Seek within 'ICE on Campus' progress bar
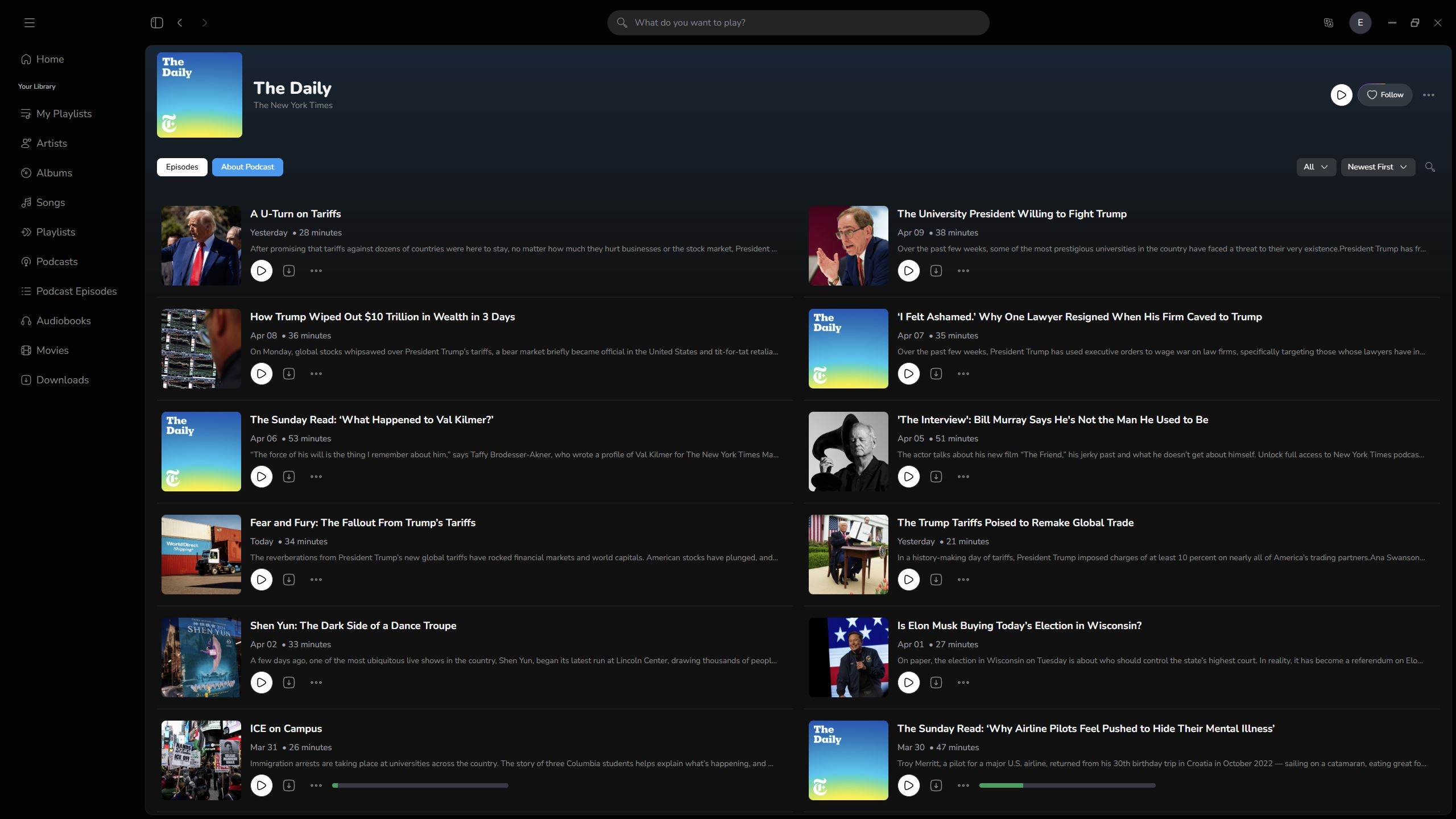The width and height of the screenshot is (1456, 819). (x=420, y=785)
